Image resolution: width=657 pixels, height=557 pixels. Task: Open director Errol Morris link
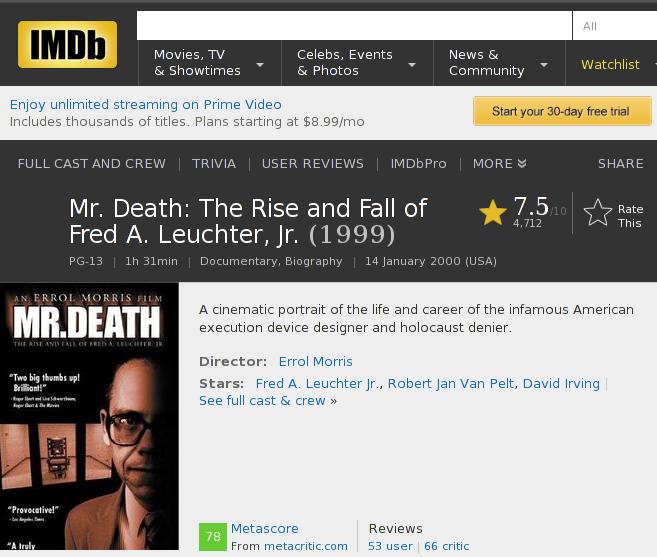tap(316, 361)
